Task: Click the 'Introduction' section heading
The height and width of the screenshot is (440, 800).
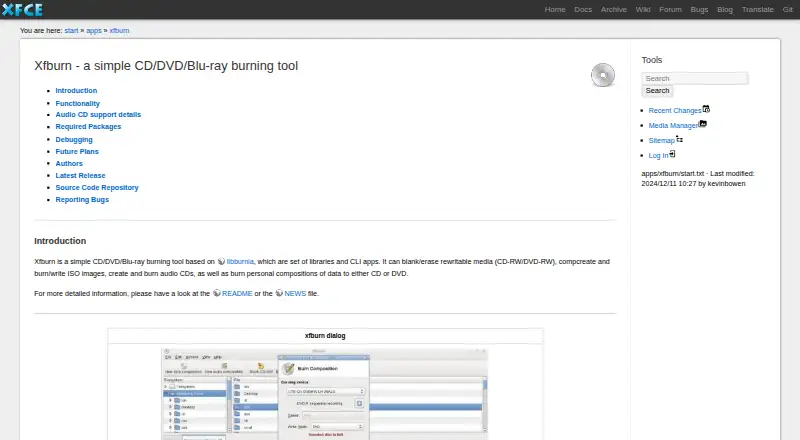Action: tap(60, 241)
